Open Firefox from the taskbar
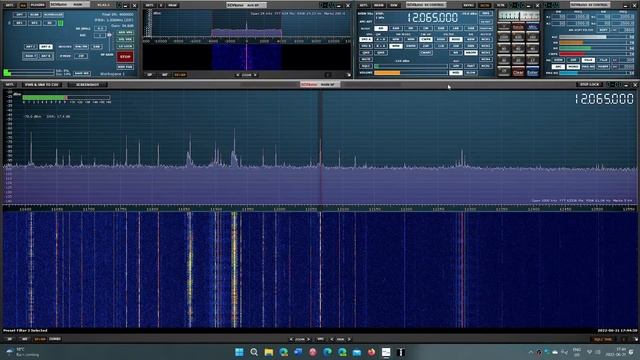The image size is (640, 360). click(x=371, y=352)
